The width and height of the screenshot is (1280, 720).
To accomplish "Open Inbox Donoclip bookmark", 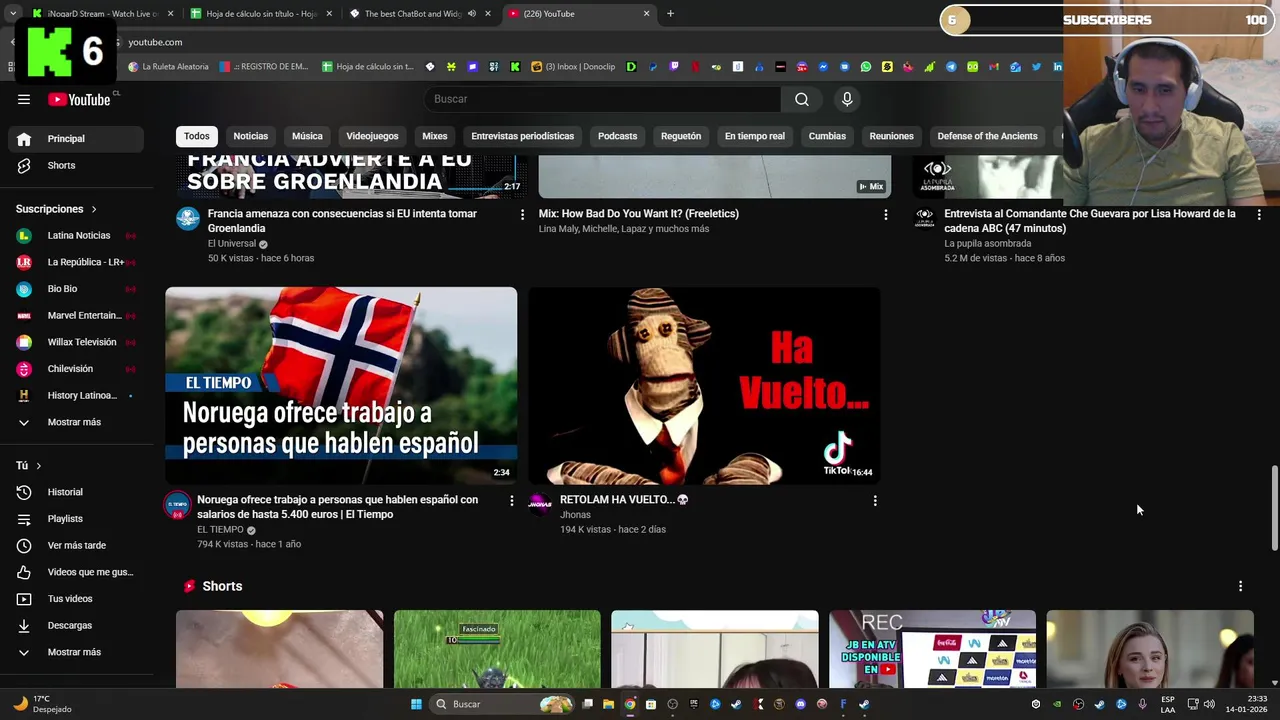I will click(x=573, y=67).
